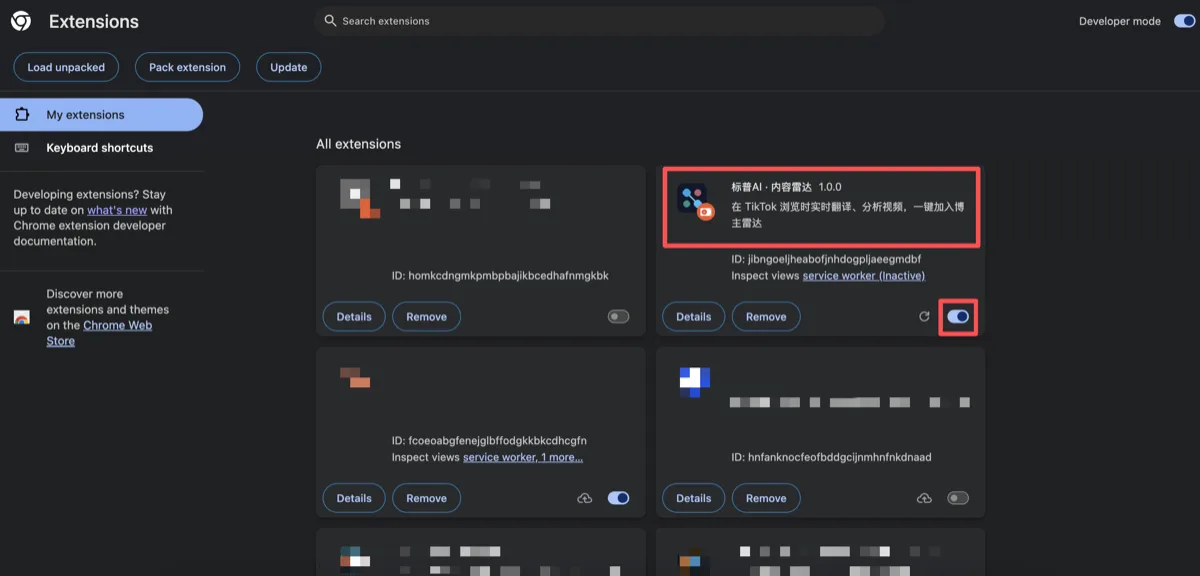Click the Pack extension button

187,67
